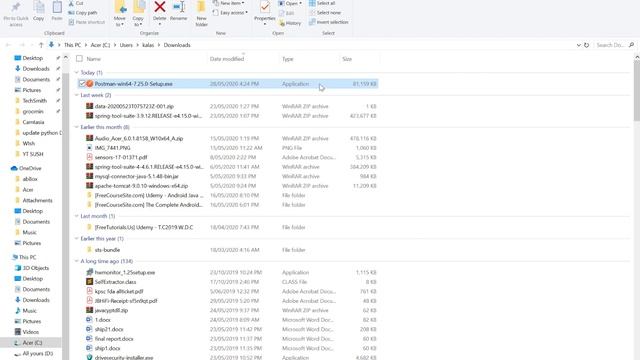This screenshot has width=640, height=360.
Task: Collapse the Today group
Action: 77,73
